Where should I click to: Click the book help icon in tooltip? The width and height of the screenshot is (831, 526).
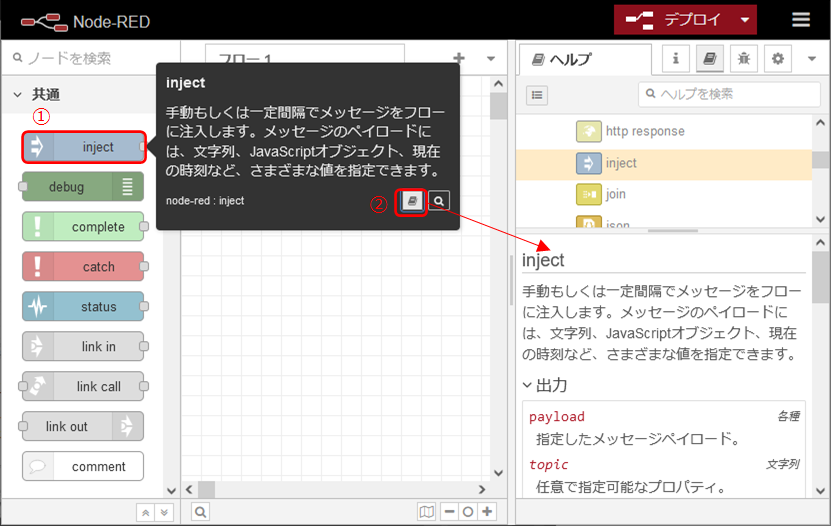tap(411, 201)
